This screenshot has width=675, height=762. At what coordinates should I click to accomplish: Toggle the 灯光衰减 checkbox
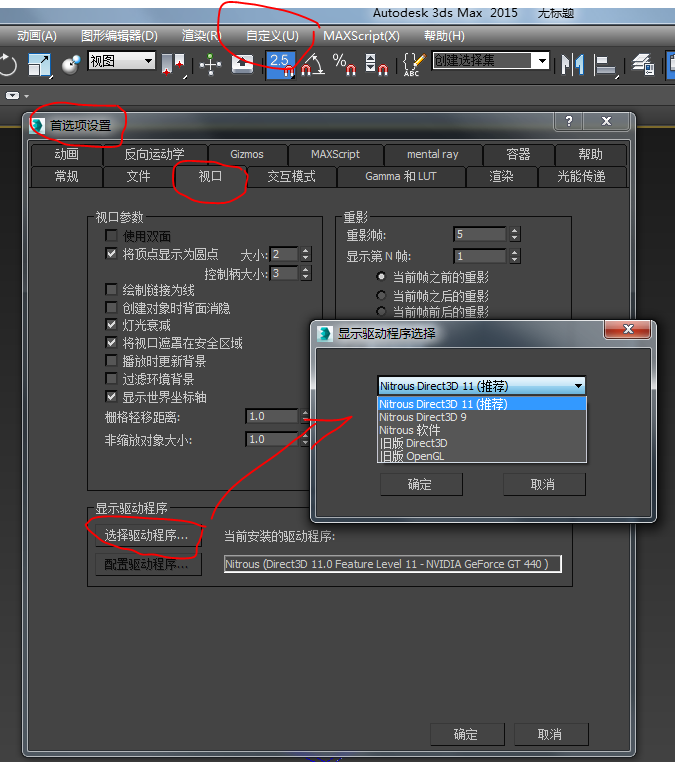(111, 325)
